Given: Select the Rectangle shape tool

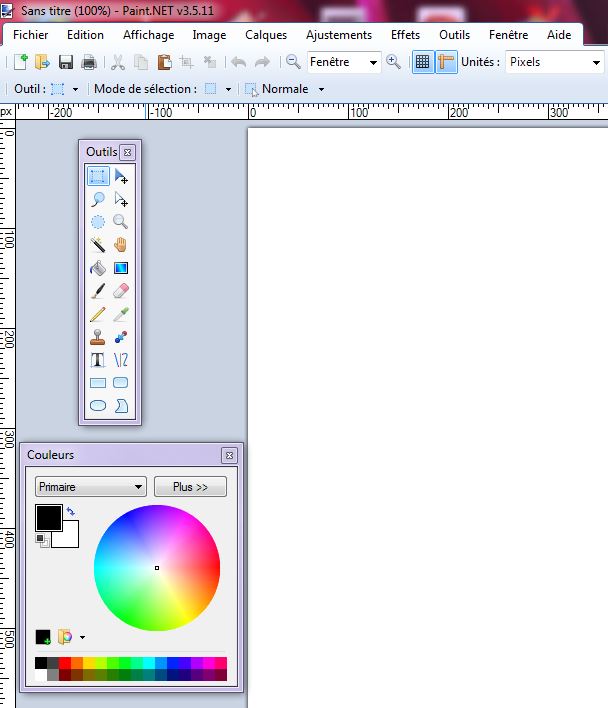Looking at the screenshot, I should tap(98, 383).
